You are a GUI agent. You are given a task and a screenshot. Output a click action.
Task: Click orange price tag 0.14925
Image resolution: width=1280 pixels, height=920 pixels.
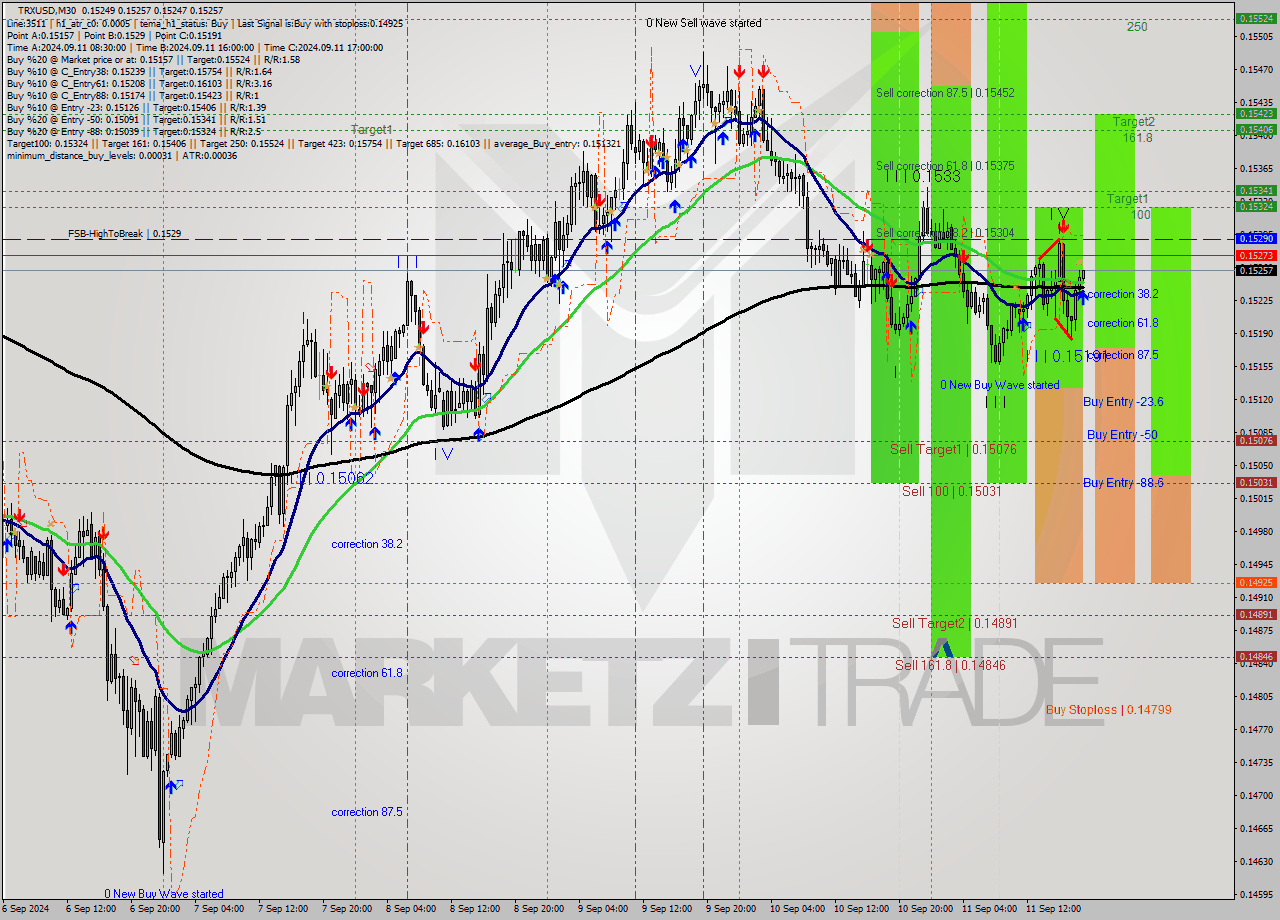coord(1256,582)
